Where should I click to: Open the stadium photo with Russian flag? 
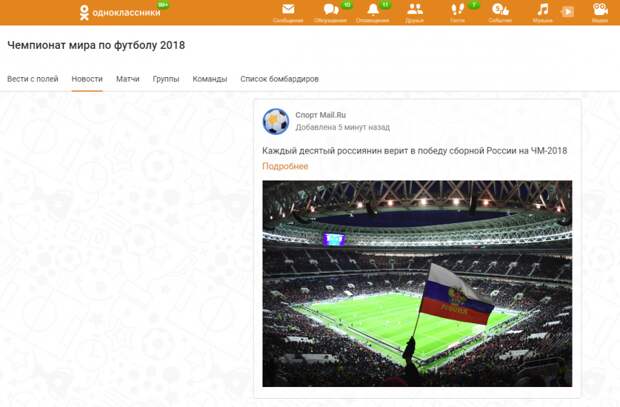pos(417,284)
